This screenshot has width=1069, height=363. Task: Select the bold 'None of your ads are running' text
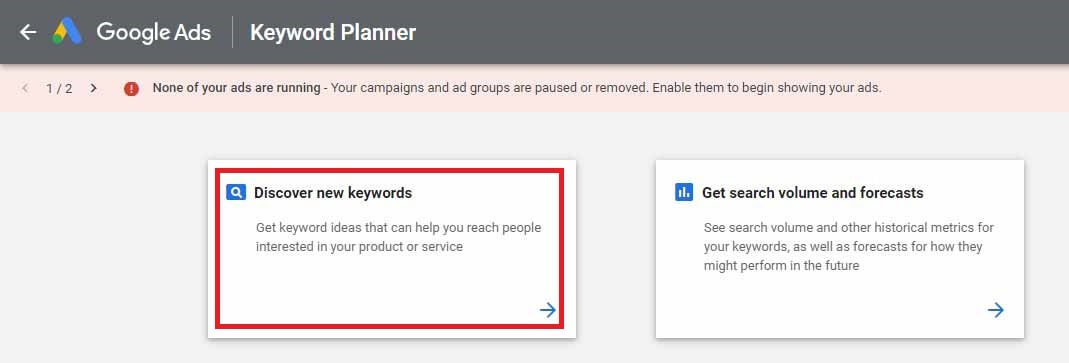click(237, 88)
